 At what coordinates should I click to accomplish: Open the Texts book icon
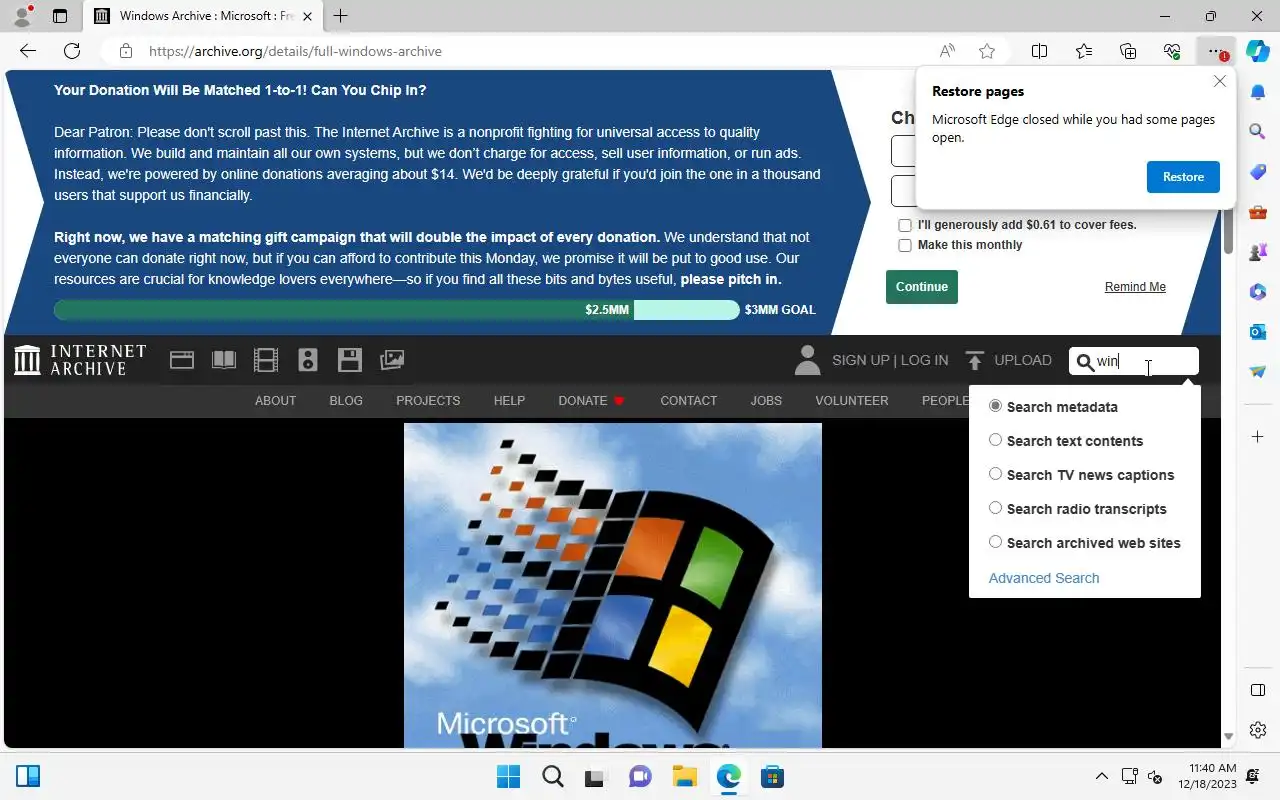(x=224, y=360)
